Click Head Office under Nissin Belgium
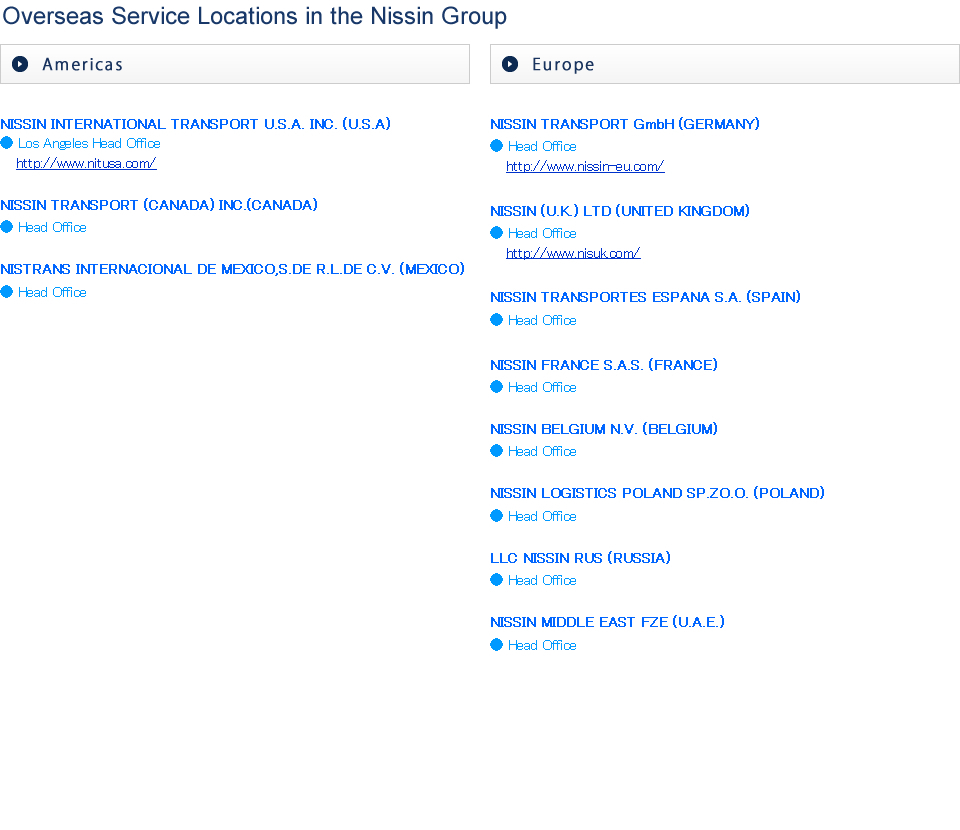 tap(542, 452)
